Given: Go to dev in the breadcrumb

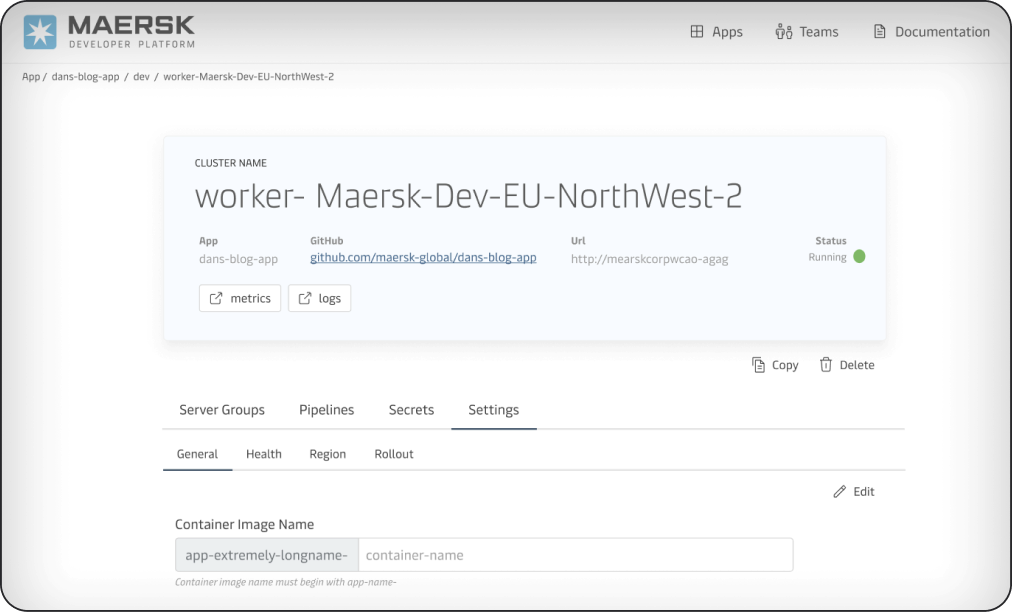Looking at the screenshot, I should tap(141, 77).
